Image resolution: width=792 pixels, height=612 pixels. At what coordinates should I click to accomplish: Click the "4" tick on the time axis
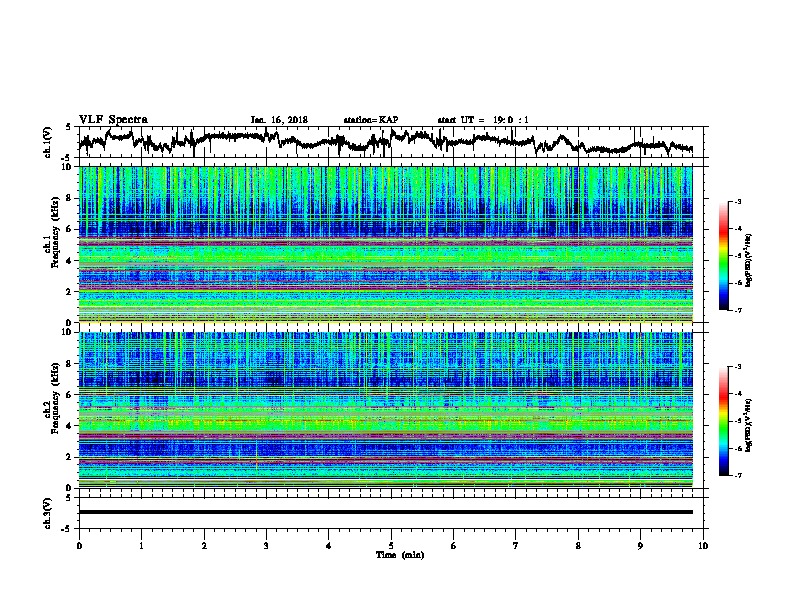pyautogui.click(x=329, y=546)
